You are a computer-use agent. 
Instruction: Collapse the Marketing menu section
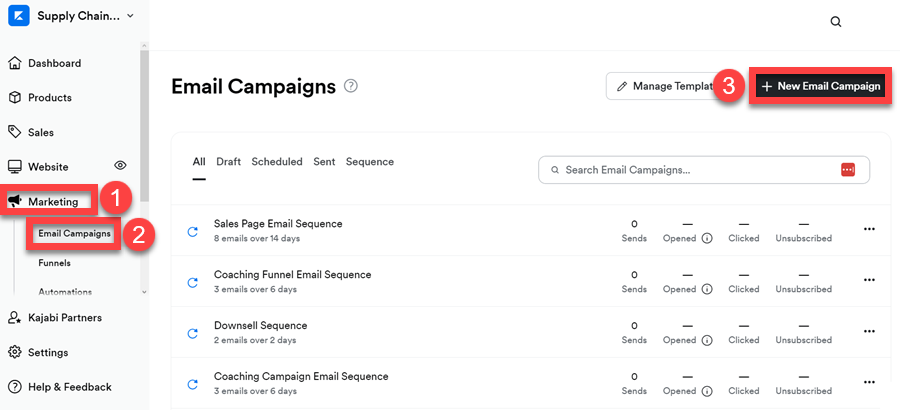click(53, 201)
